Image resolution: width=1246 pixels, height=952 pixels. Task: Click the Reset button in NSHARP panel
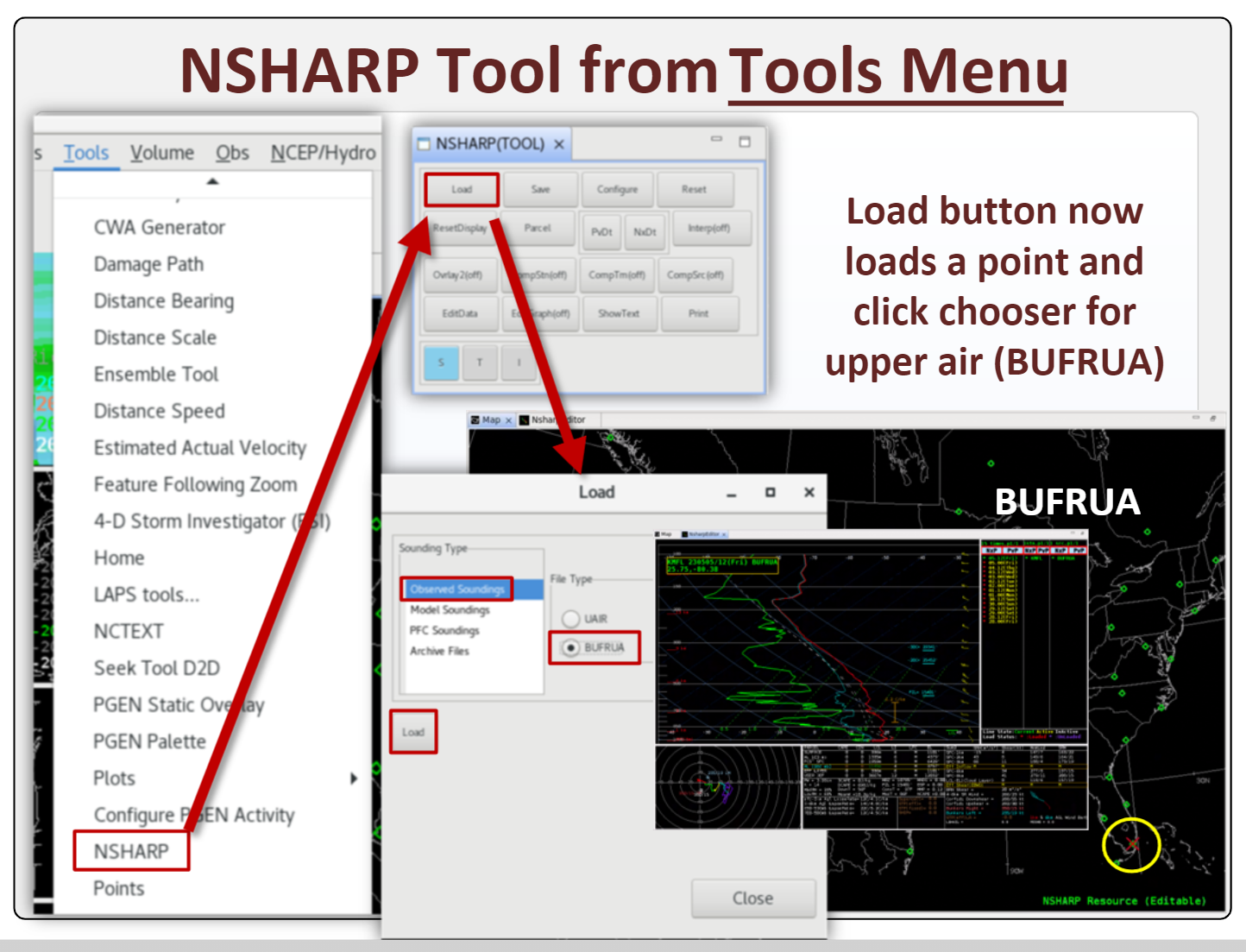(694, 189)
